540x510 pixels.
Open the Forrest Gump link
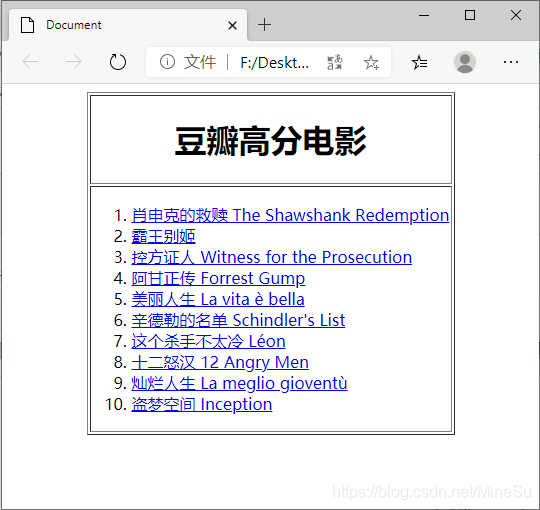[x=218, y=278]
